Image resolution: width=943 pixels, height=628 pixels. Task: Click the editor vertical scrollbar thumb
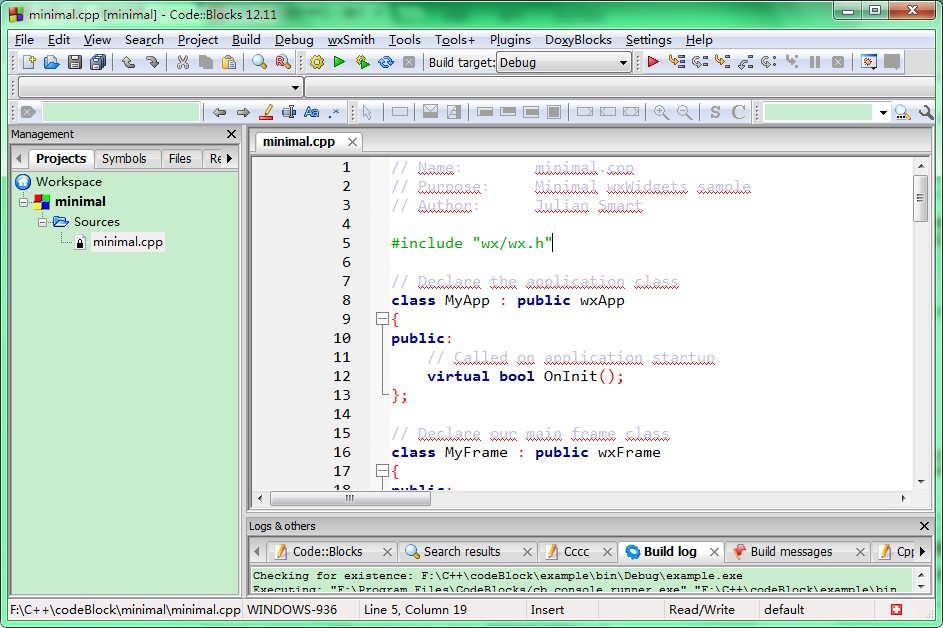920,198
